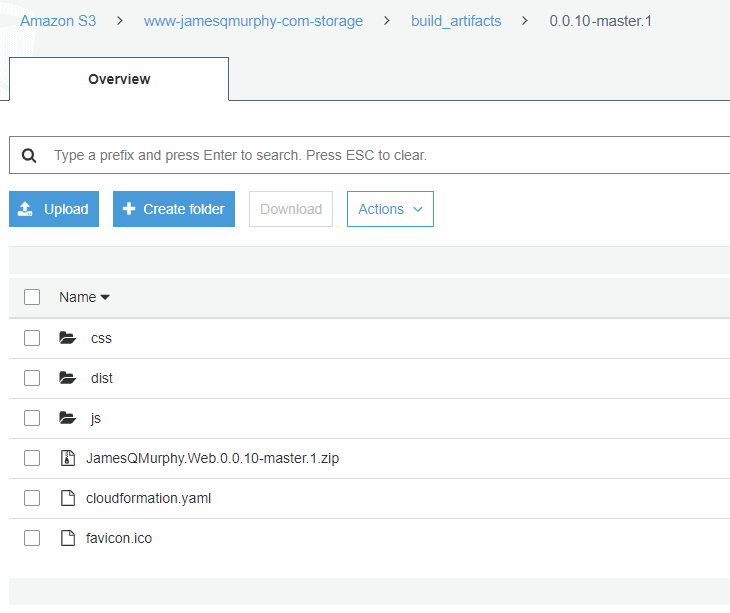Screen dimensions: 730x613
Task: Click the cloudformation.yaml file icon
Action: (68, 498)
